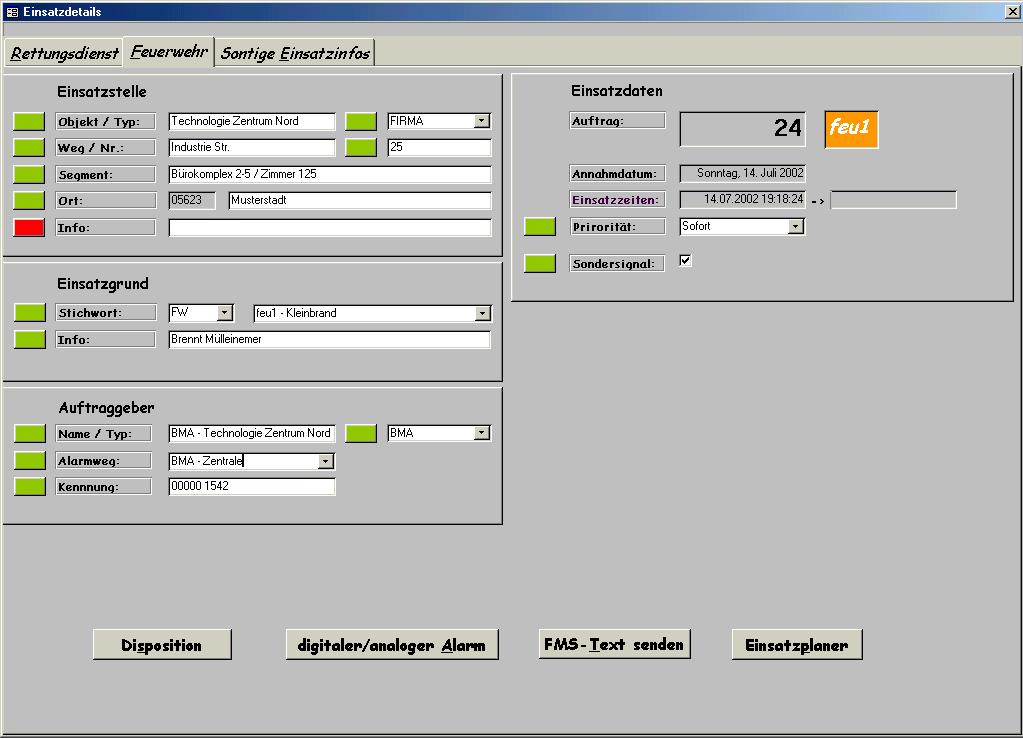Switch to the Rettungsdienst tab

[x=64, y=53]
